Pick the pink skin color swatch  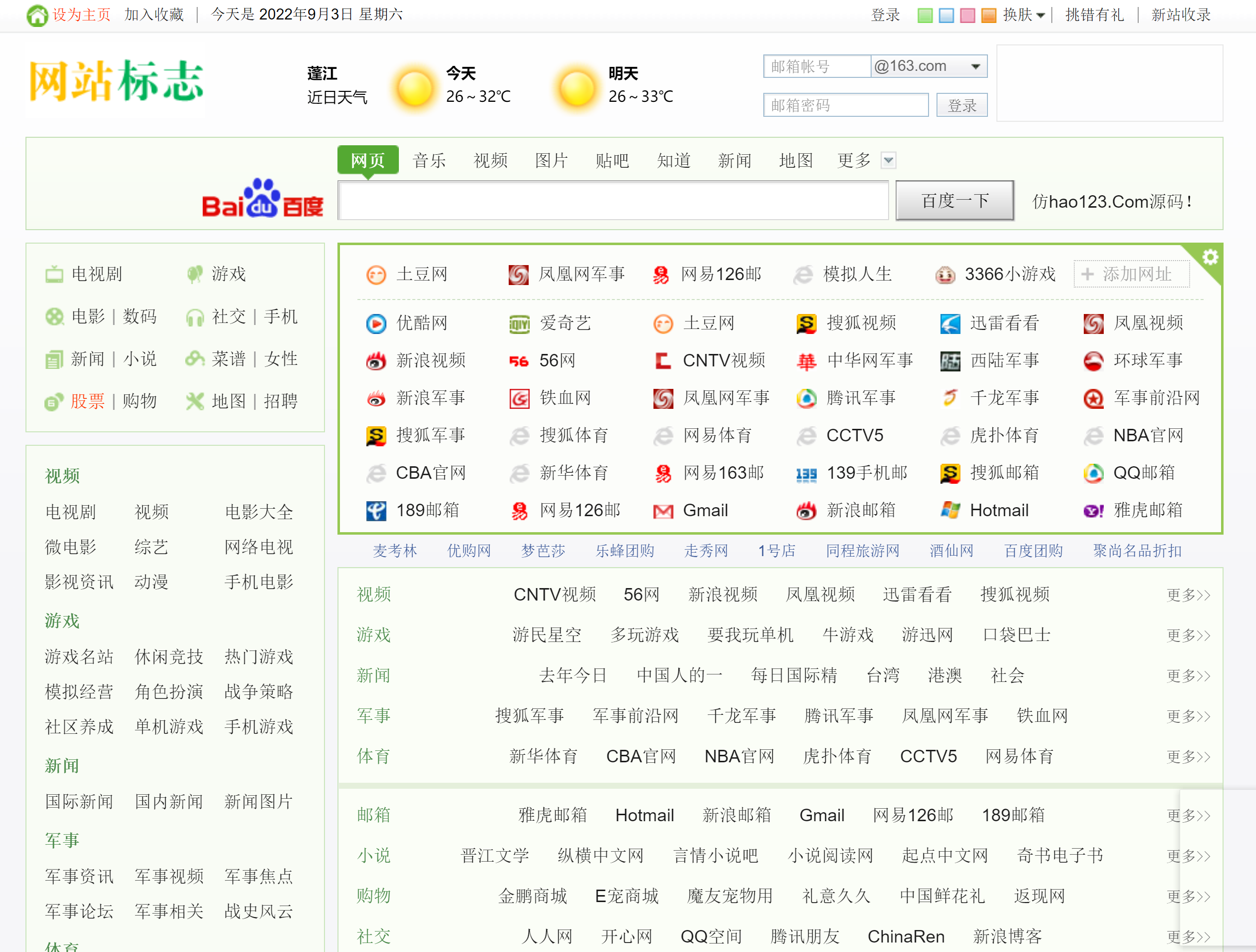[967, 15]
